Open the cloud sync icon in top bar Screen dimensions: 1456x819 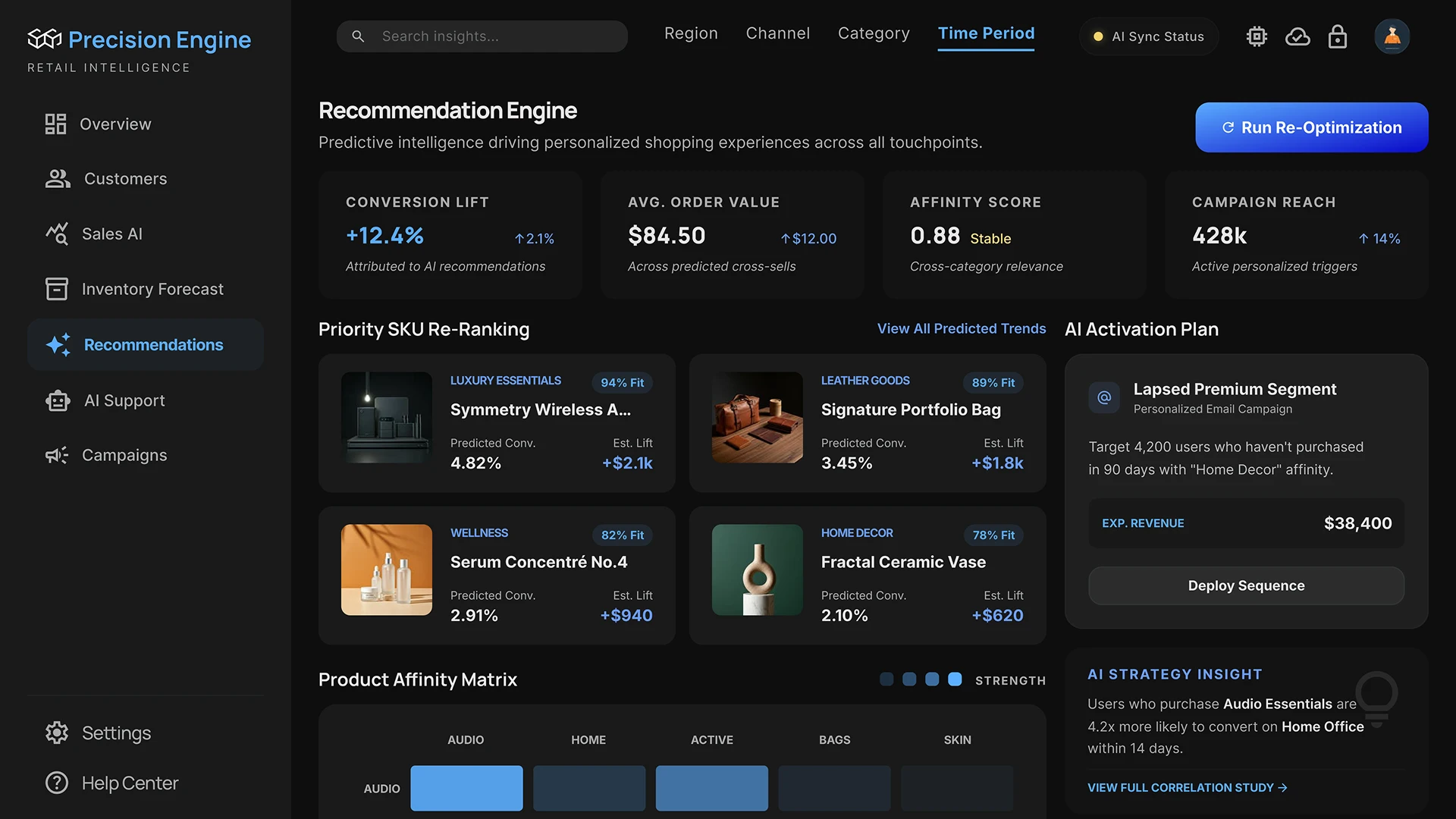point(1298,36)
